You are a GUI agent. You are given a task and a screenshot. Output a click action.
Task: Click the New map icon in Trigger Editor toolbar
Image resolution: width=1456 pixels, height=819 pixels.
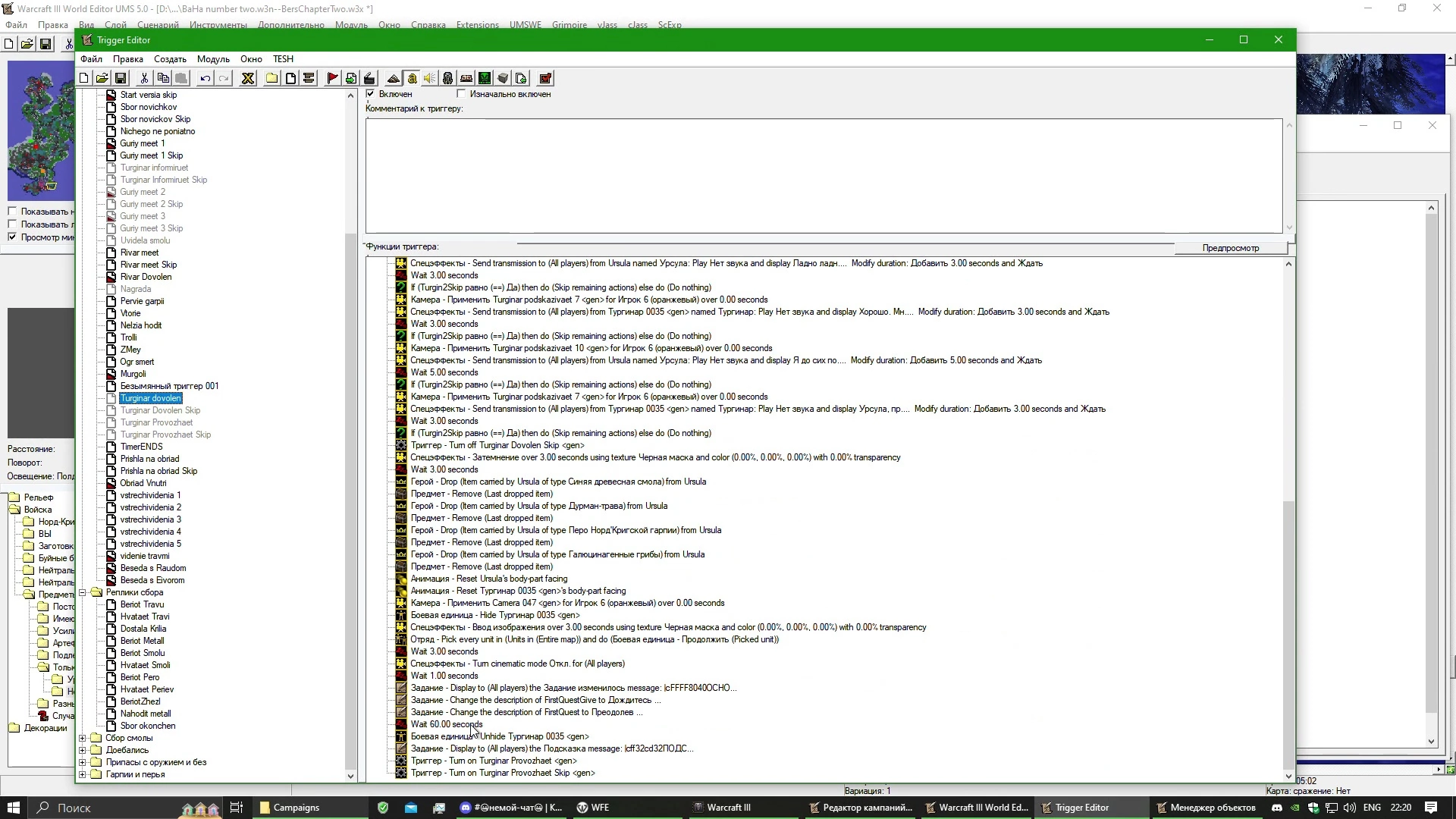(84, 78)
